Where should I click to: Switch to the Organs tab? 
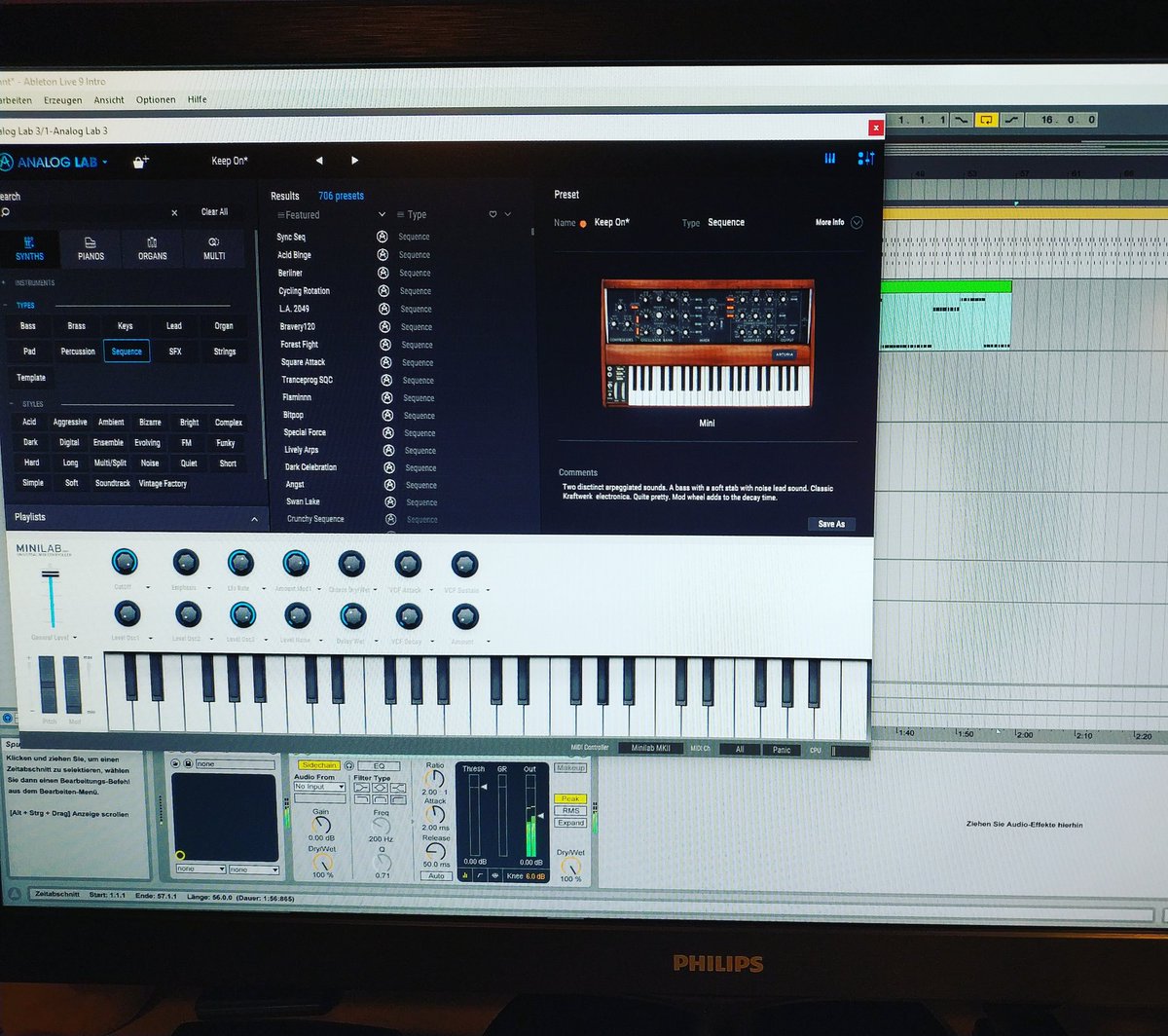point(152,248)
